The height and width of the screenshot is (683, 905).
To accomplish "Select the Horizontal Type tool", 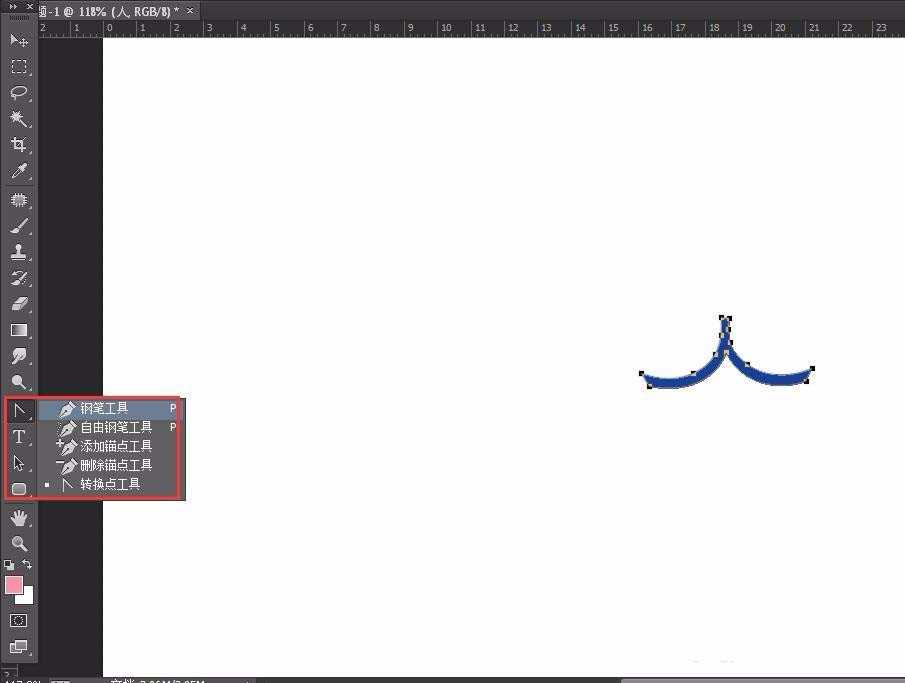I will tap(18, 437).
